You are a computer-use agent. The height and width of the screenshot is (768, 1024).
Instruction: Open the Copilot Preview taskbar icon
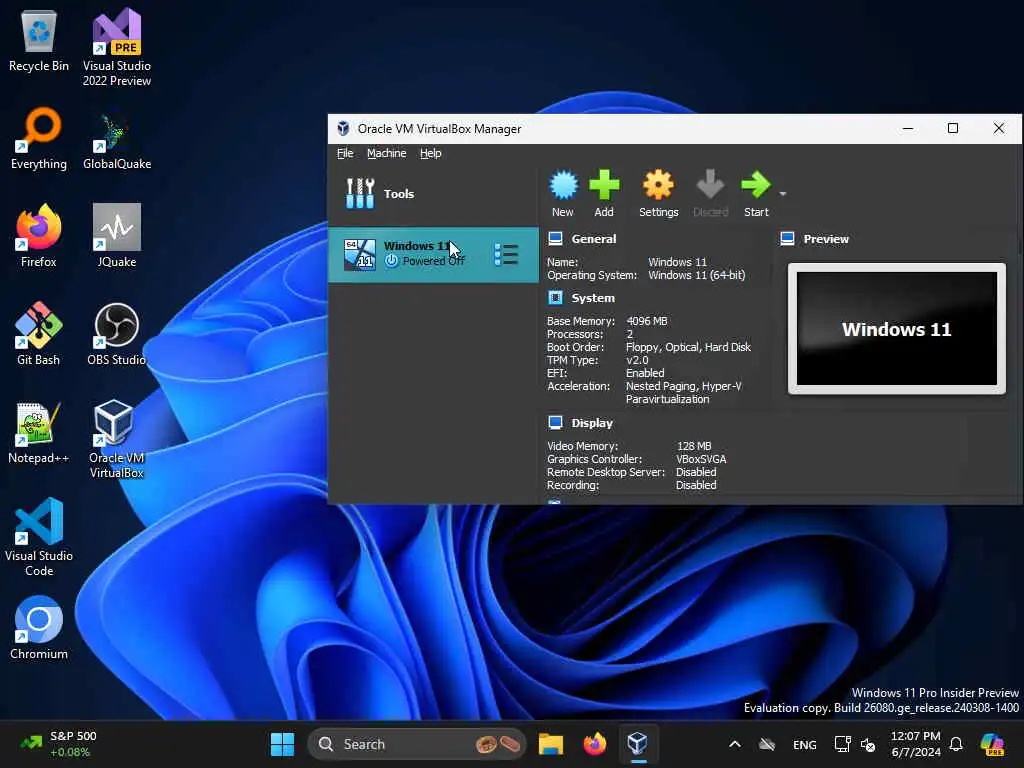(992, 744)
